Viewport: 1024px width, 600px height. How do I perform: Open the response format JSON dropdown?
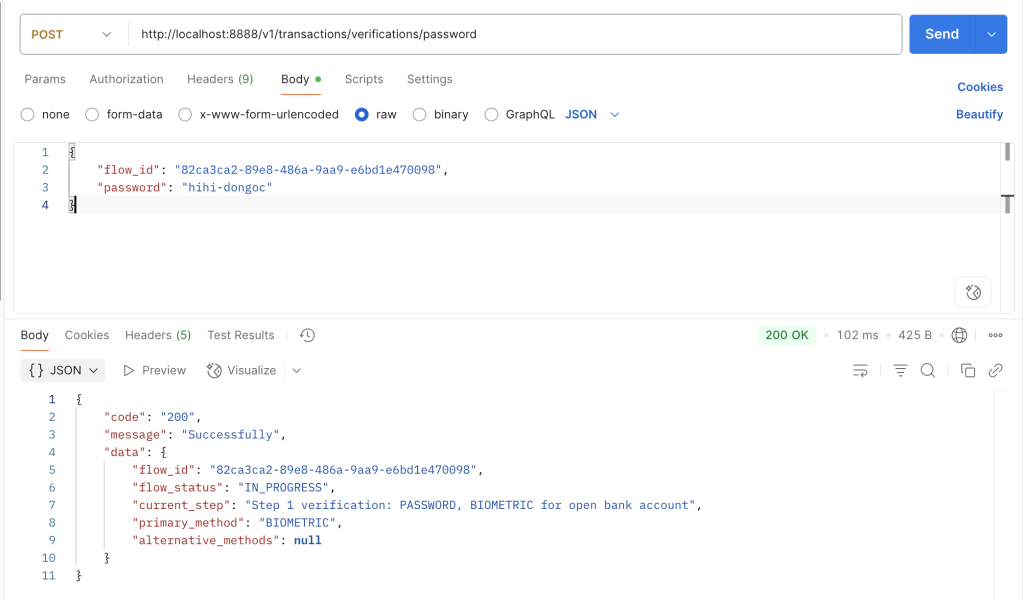point(63,370)
